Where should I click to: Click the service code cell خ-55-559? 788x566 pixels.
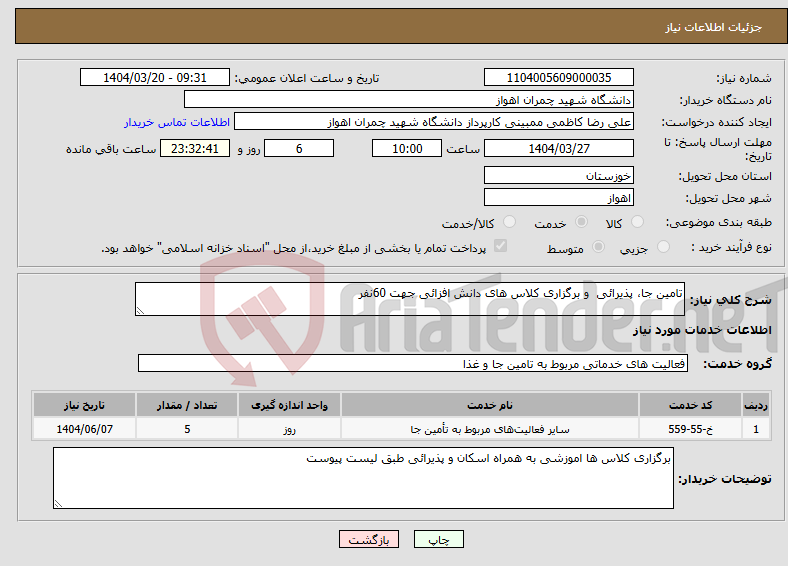tap(691, 429)
